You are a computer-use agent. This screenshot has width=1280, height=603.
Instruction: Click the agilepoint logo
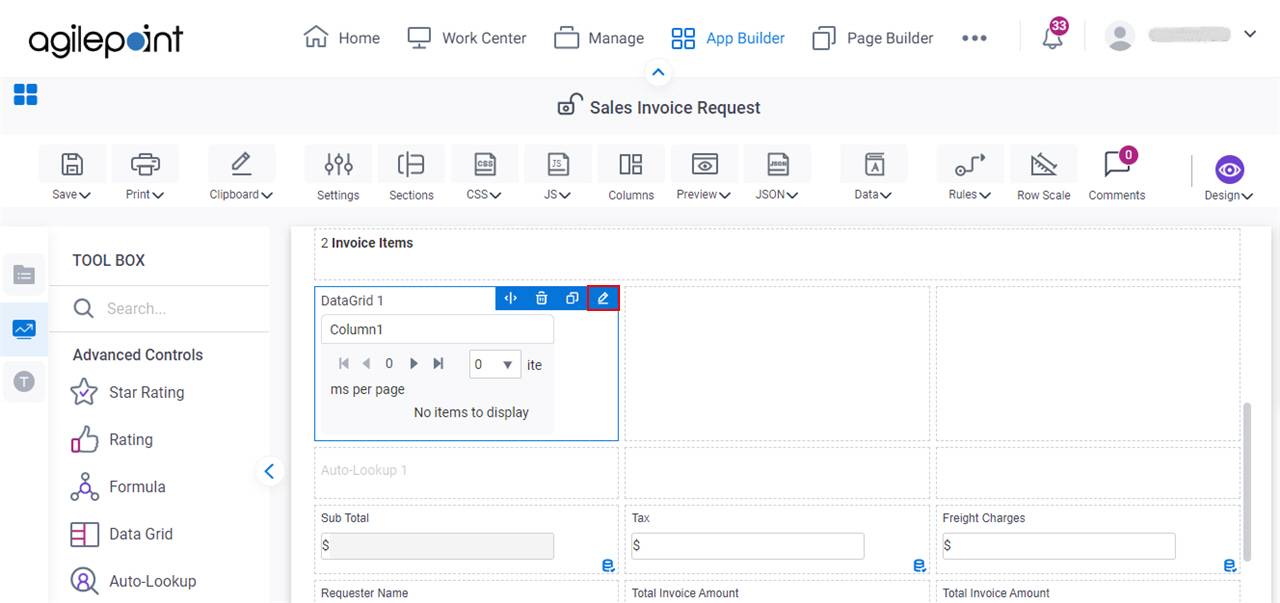coord(106,40)
